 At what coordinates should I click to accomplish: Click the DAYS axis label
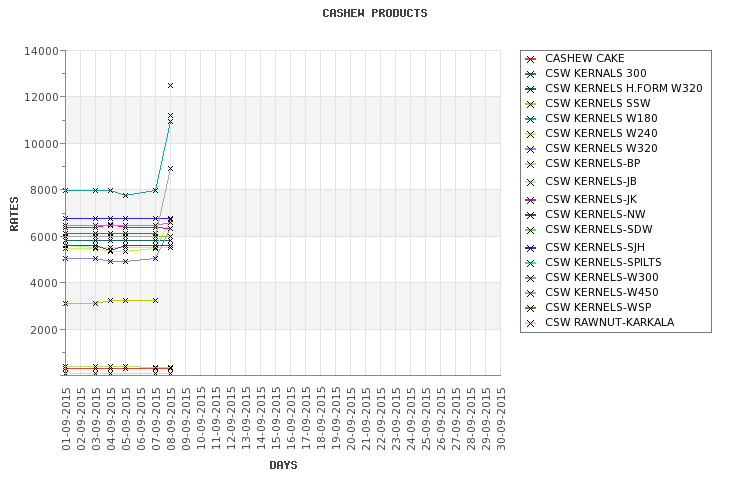283,465
